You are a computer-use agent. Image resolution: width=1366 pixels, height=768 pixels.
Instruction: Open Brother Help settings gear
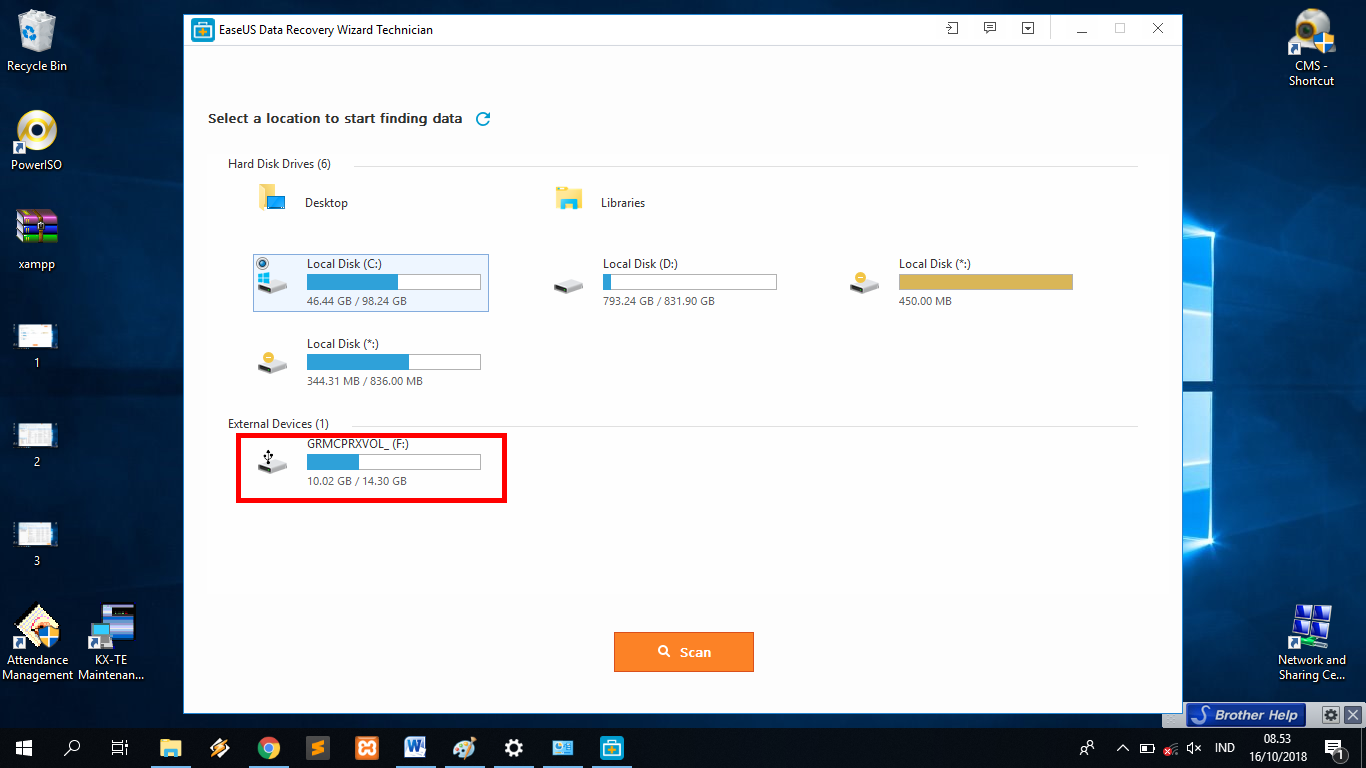[x=1330, y=715]
